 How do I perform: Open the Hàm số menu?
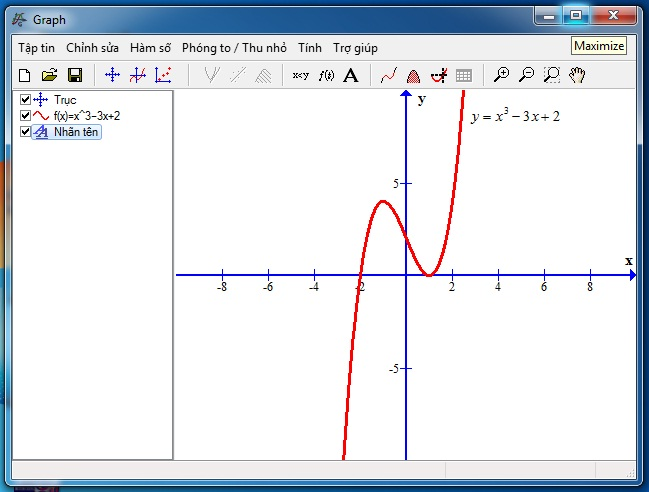[150, 48]
